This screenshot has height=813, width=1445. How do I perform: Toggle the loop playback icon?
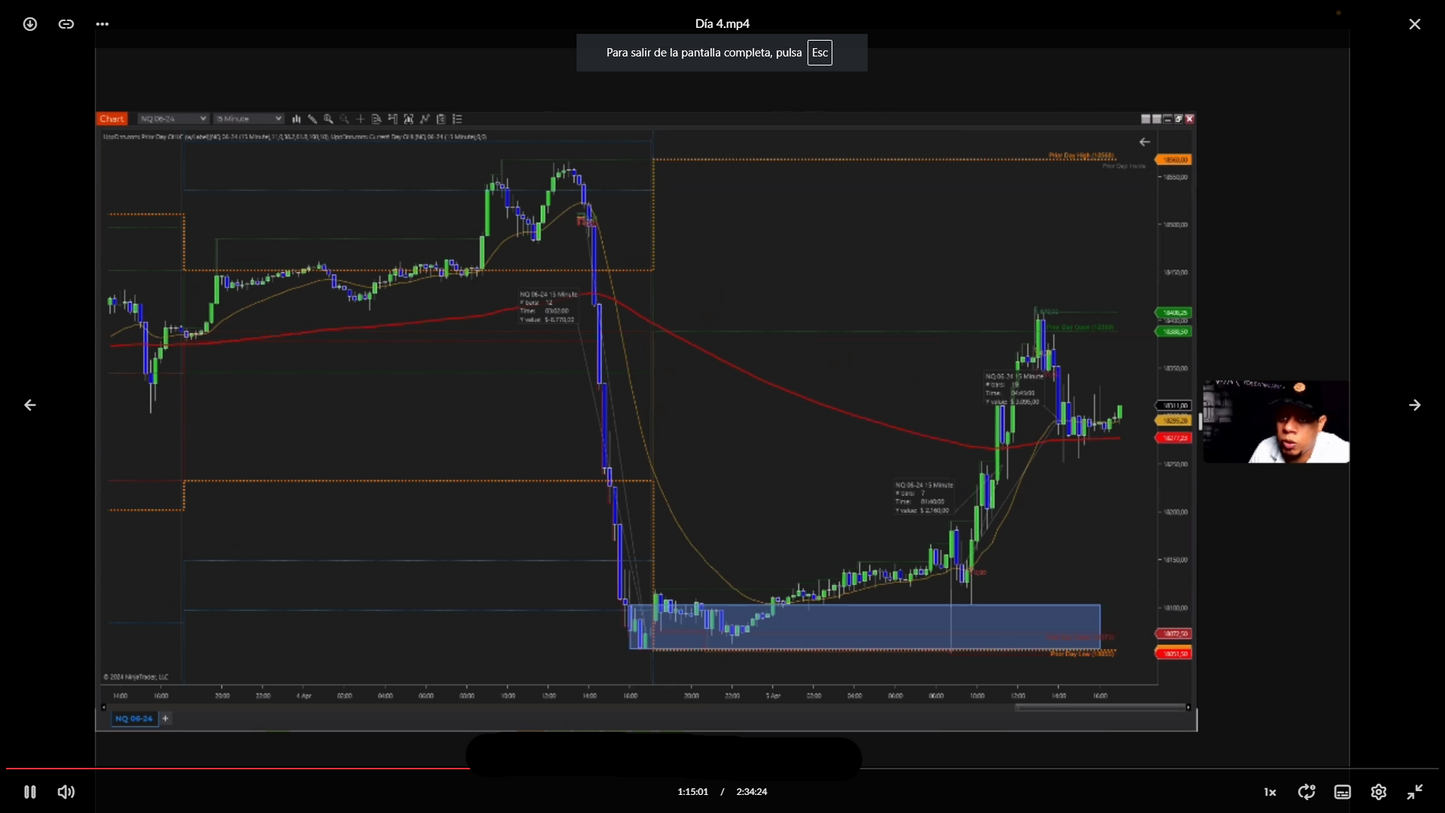1306,792
